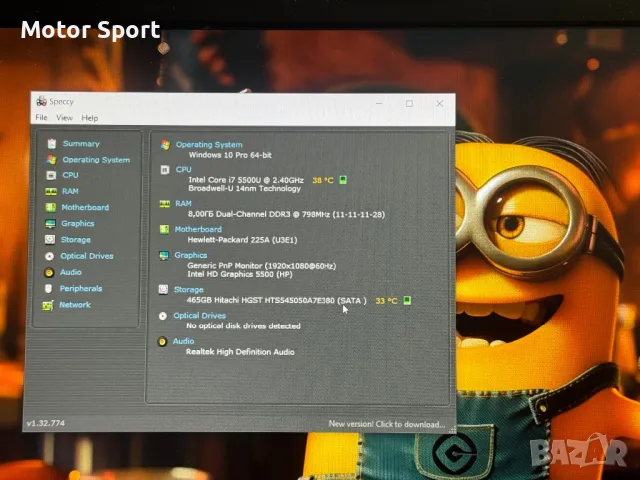Image resolution: width=640 pixels, height=480 pixels.
Task: Open Motherboard section via sidebar icon
Action: (49, 208)
